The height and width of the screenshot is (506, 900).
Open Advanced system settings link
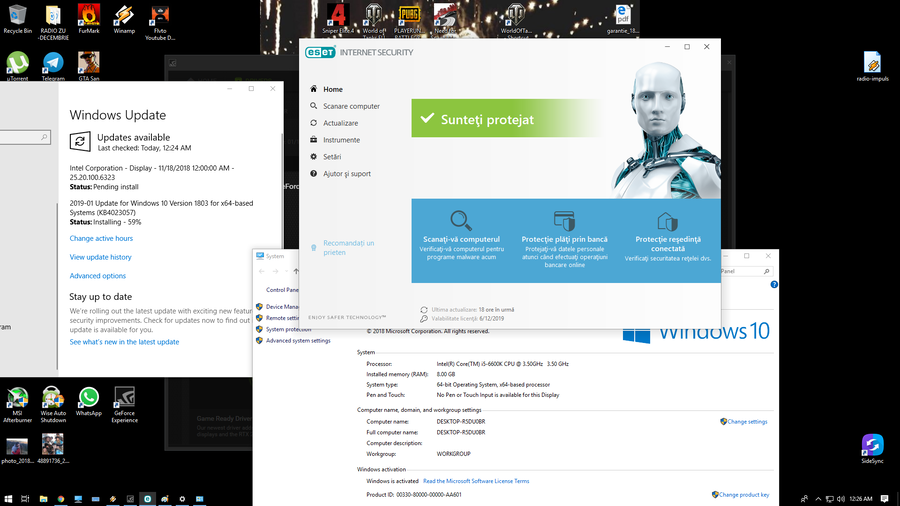(297, 340)
